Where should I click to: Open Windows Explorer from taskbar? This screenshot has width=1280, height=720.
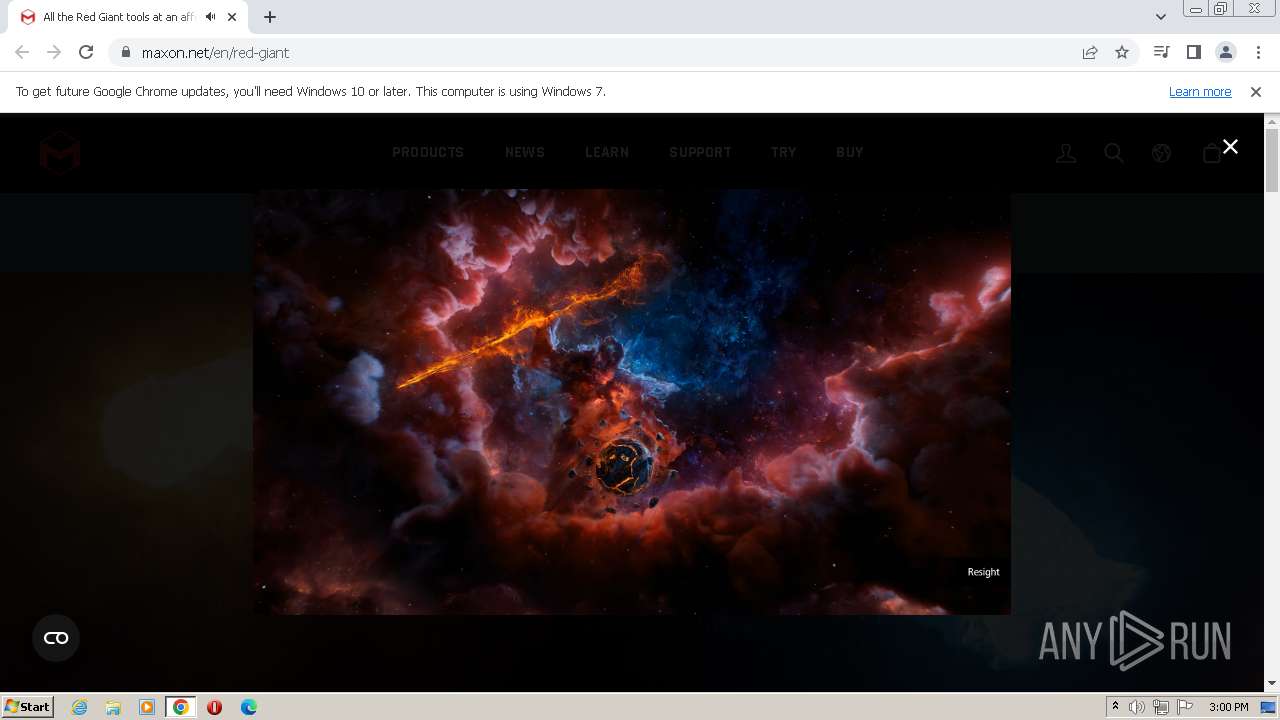pos(113,707)
